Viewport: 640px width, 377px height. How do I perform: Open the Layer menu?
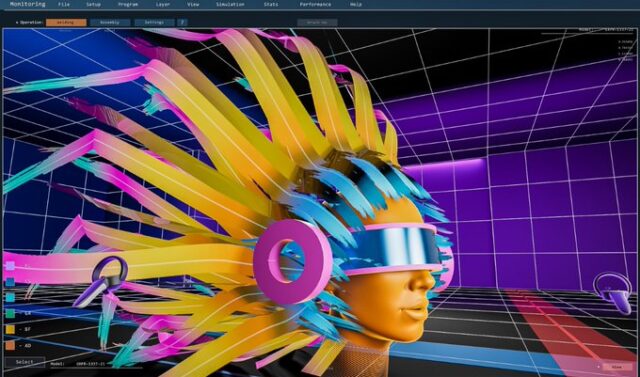(162, 4)
